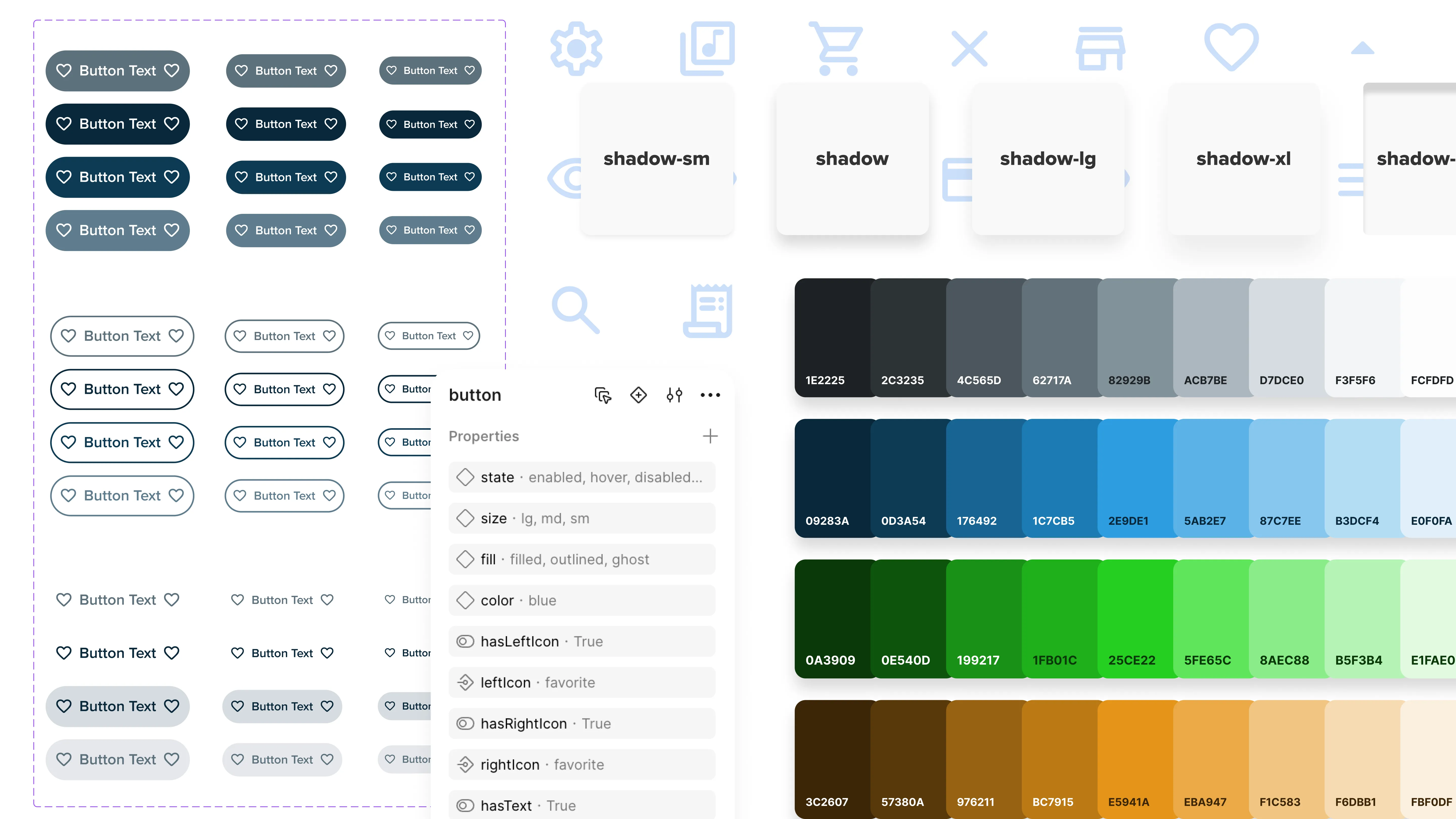Image resolution: width=1456 pixels, height=819 pixels.
Task: Open the properties adjust sliders icon
Action: click(x=674, y=395)
